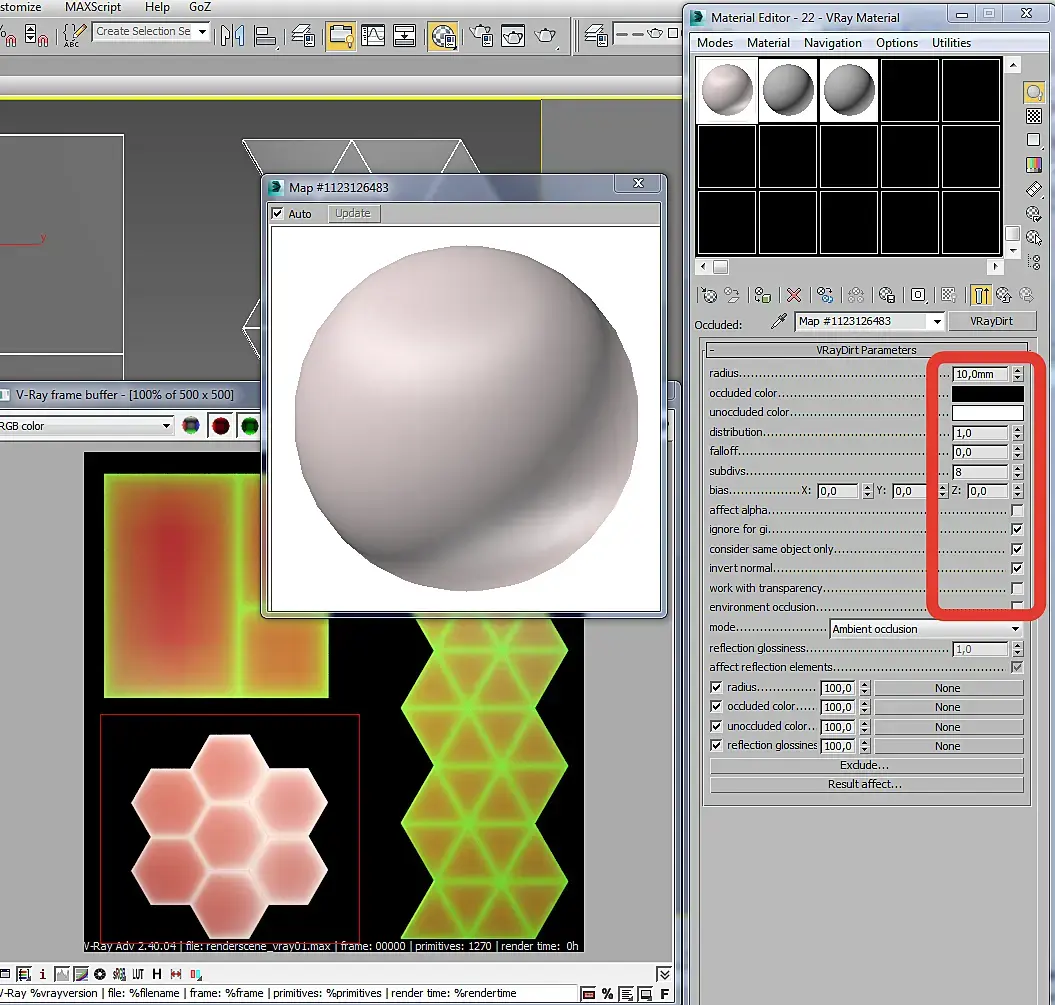Click the red X Reset Map icon
1055x1005 pixels.
pos(794,295)
